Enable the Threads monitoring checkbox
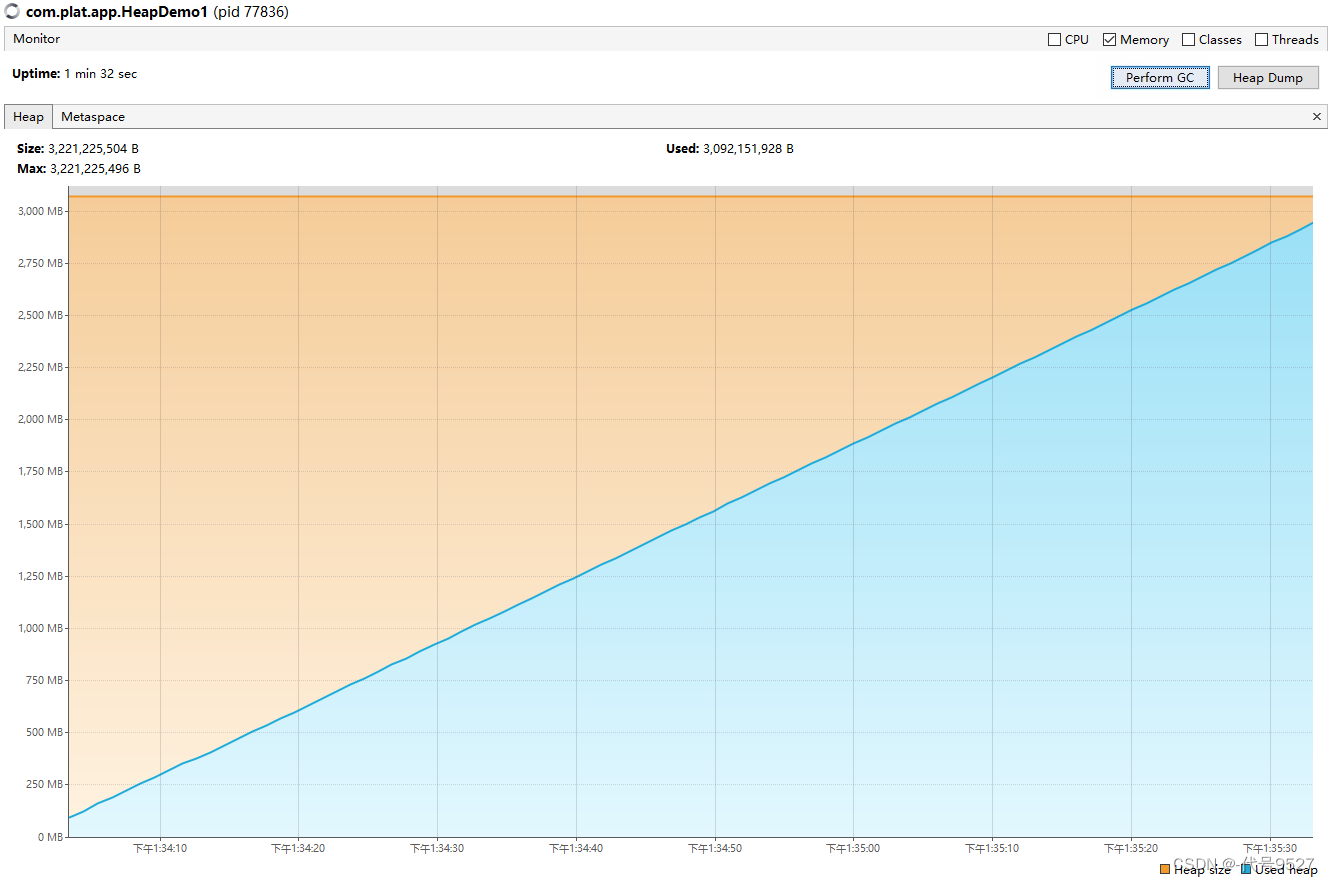 1261,40
